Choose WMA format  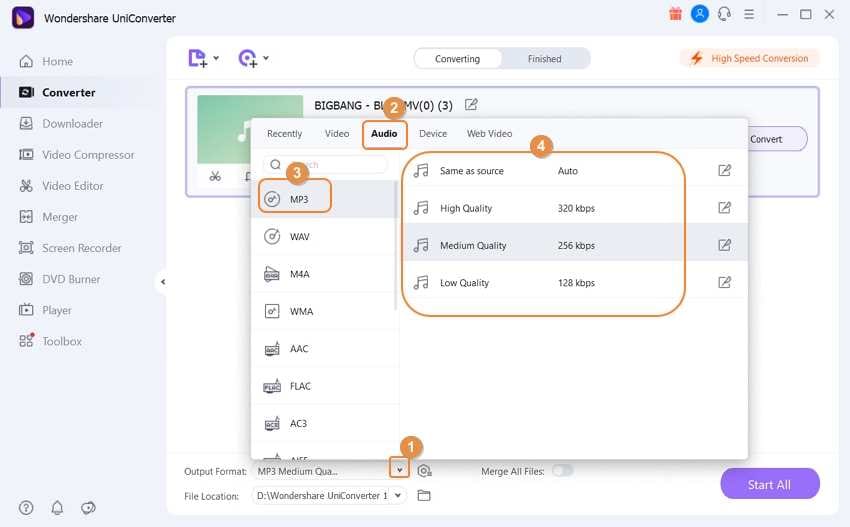point(324,311)
